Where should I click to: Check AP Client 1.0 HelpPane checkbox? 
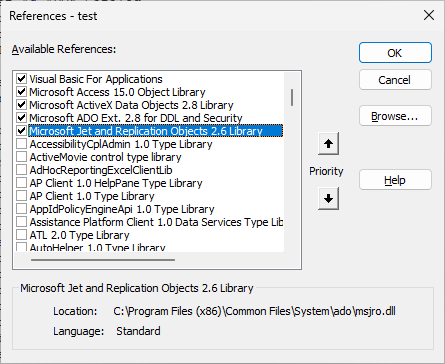pos(21,183)
